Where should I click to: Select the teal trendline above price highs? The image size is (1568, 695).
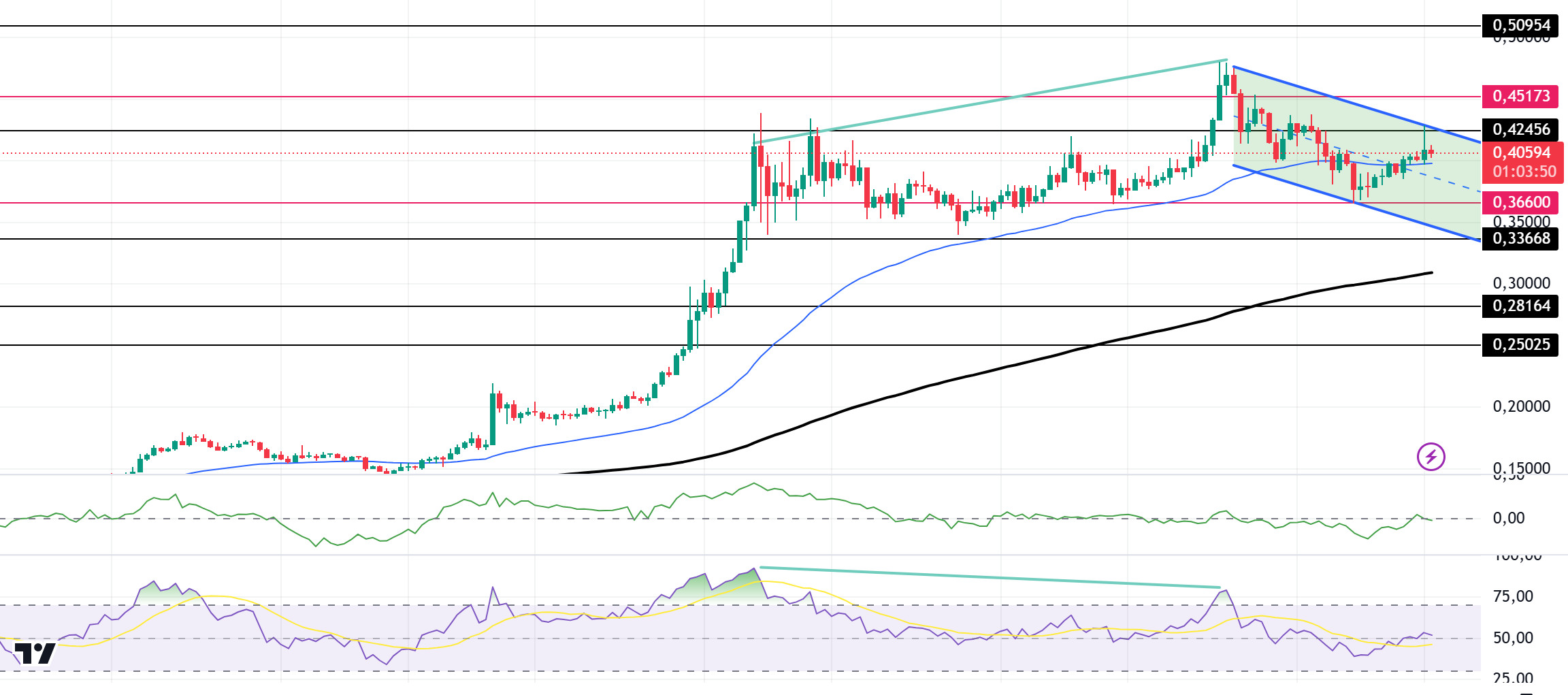pyautogui.click(x=990, y=101)
